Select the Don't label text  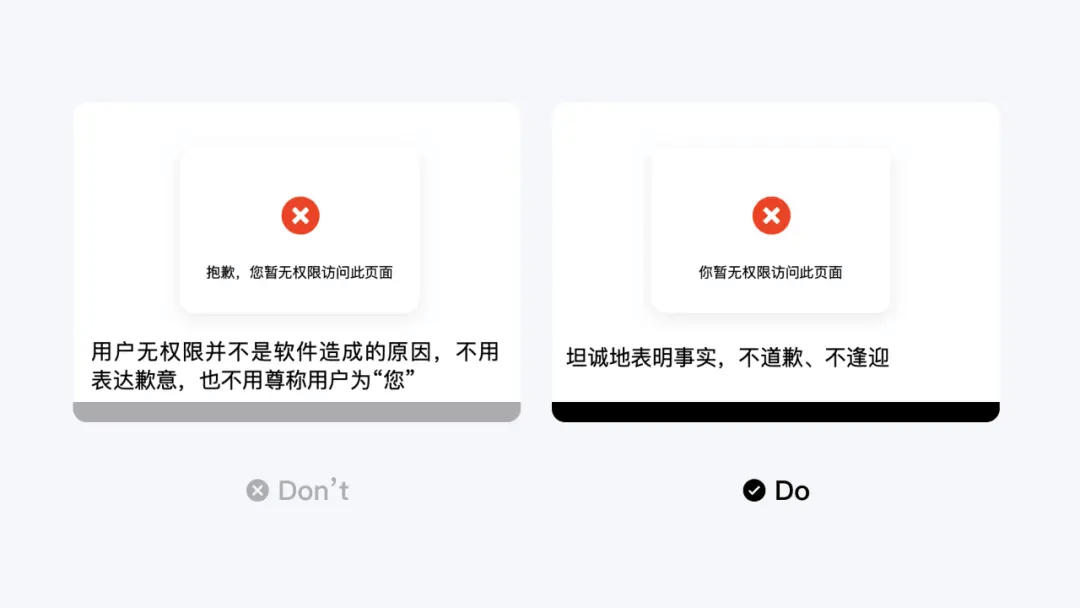point(313,491)
